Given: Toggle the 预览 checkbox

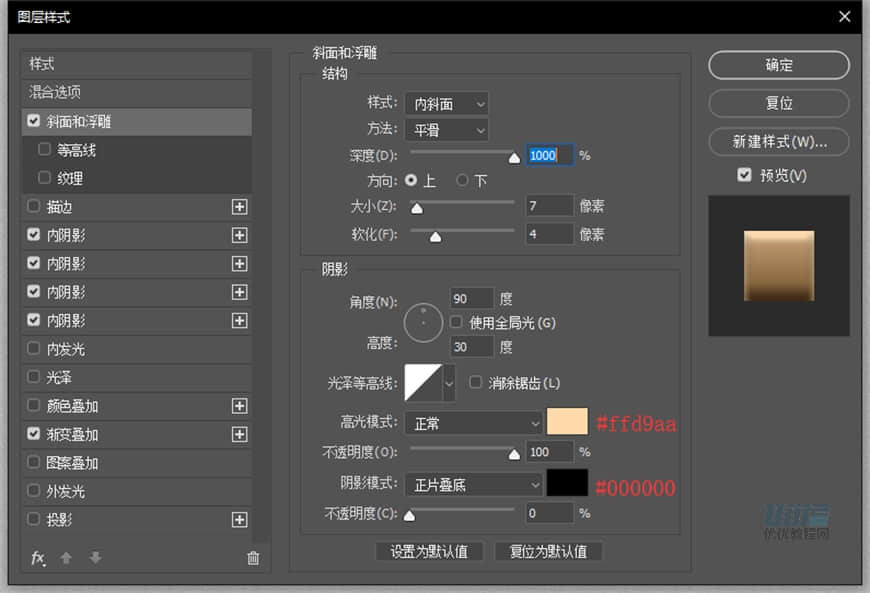Looking at the screenshot, I should click(743, 174).
